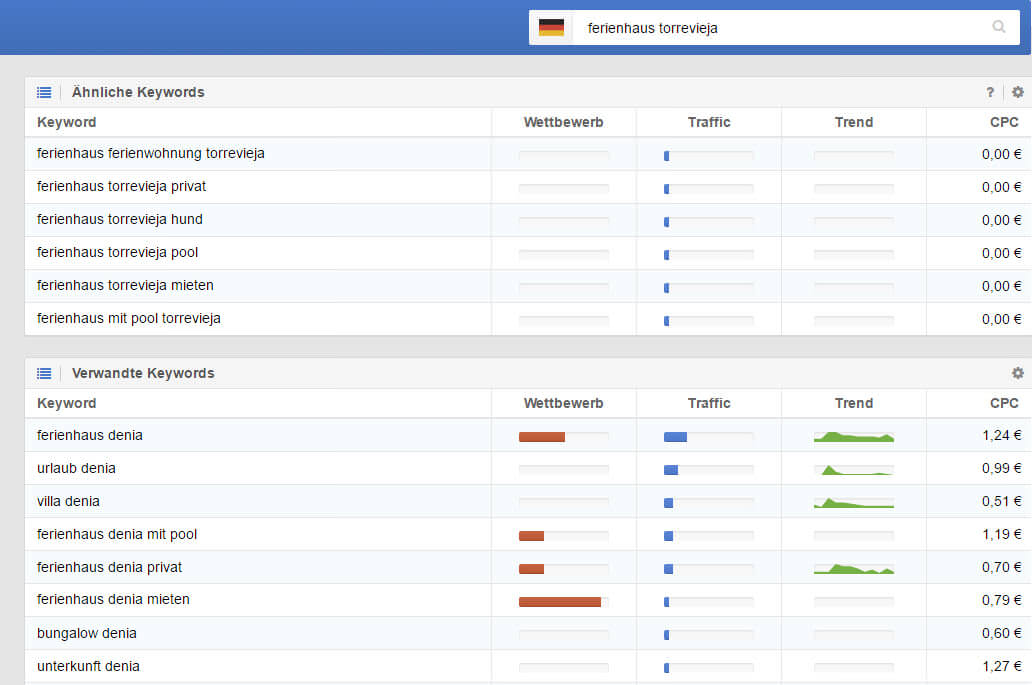Click competition bar for ferienhaus denia mieten
This screenshot has height=685, width=1032.
563,601
